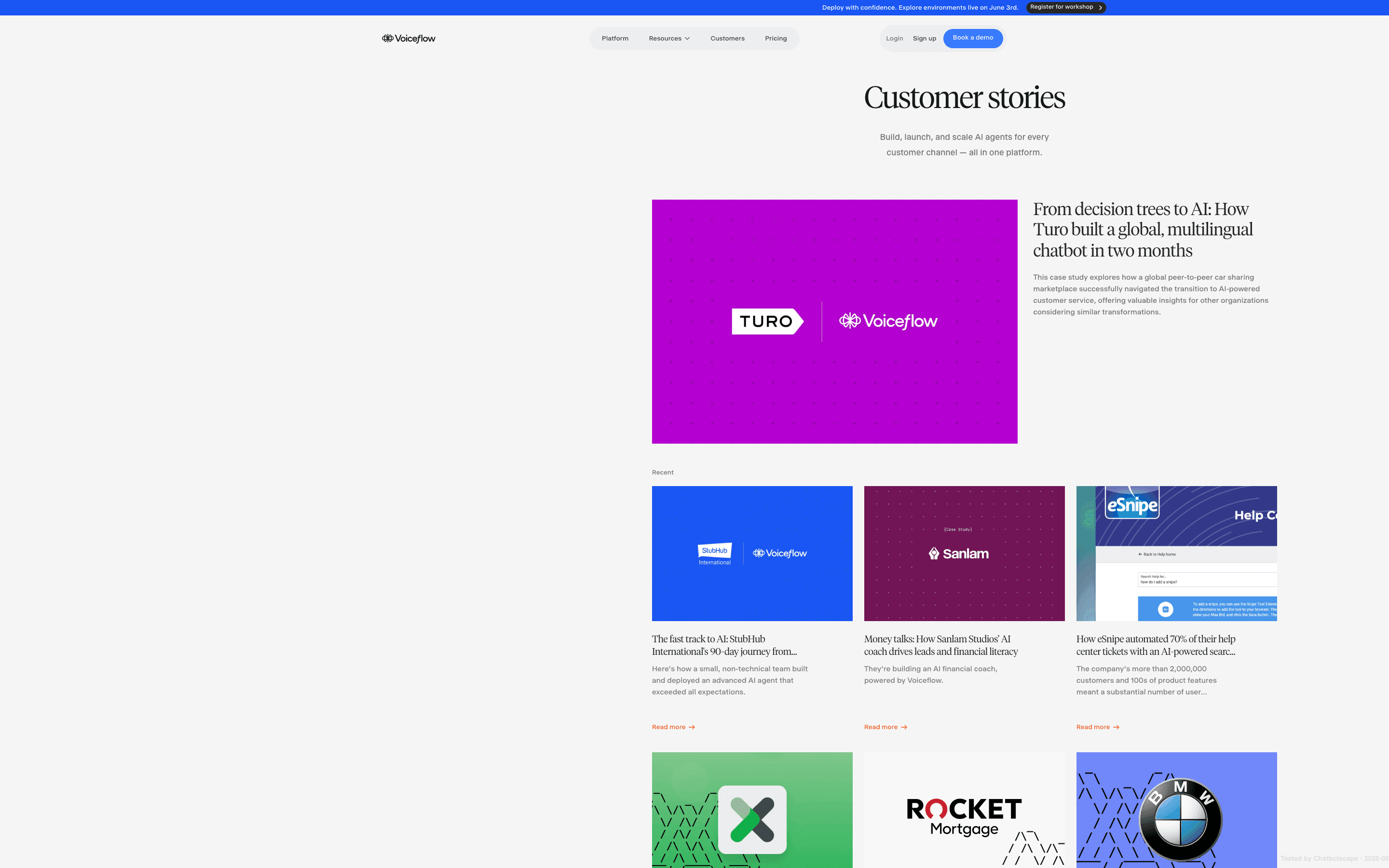
Task: Click the chevron arrow on Register for workshop
Action: click(1100, 7)
